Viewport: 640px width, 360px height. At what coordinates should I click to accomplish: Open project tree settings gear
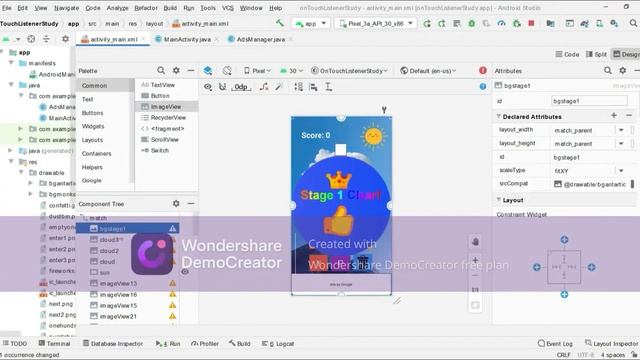click(x=65, y=39)
